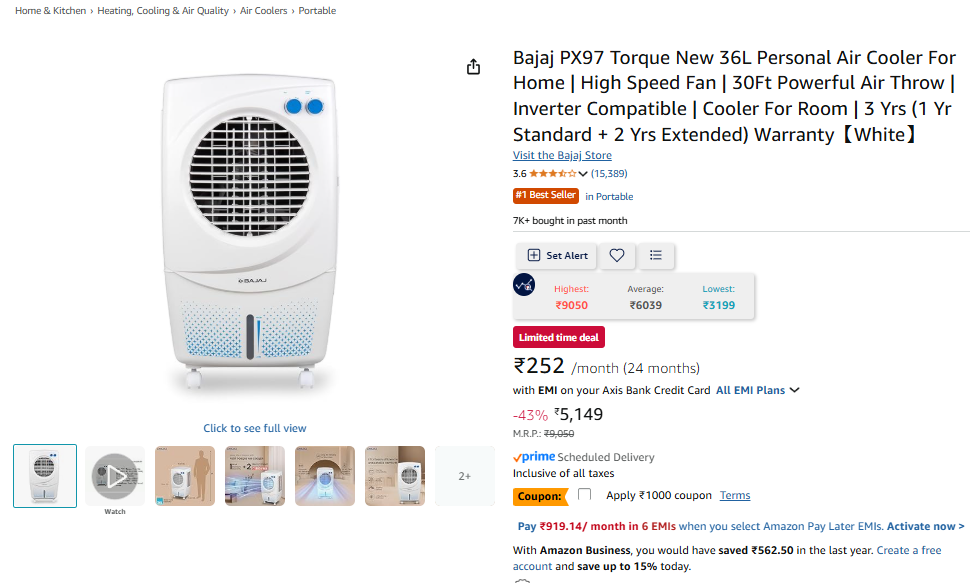
Task: Open more images via 2+ thumbnail
Action: (465, 476)
